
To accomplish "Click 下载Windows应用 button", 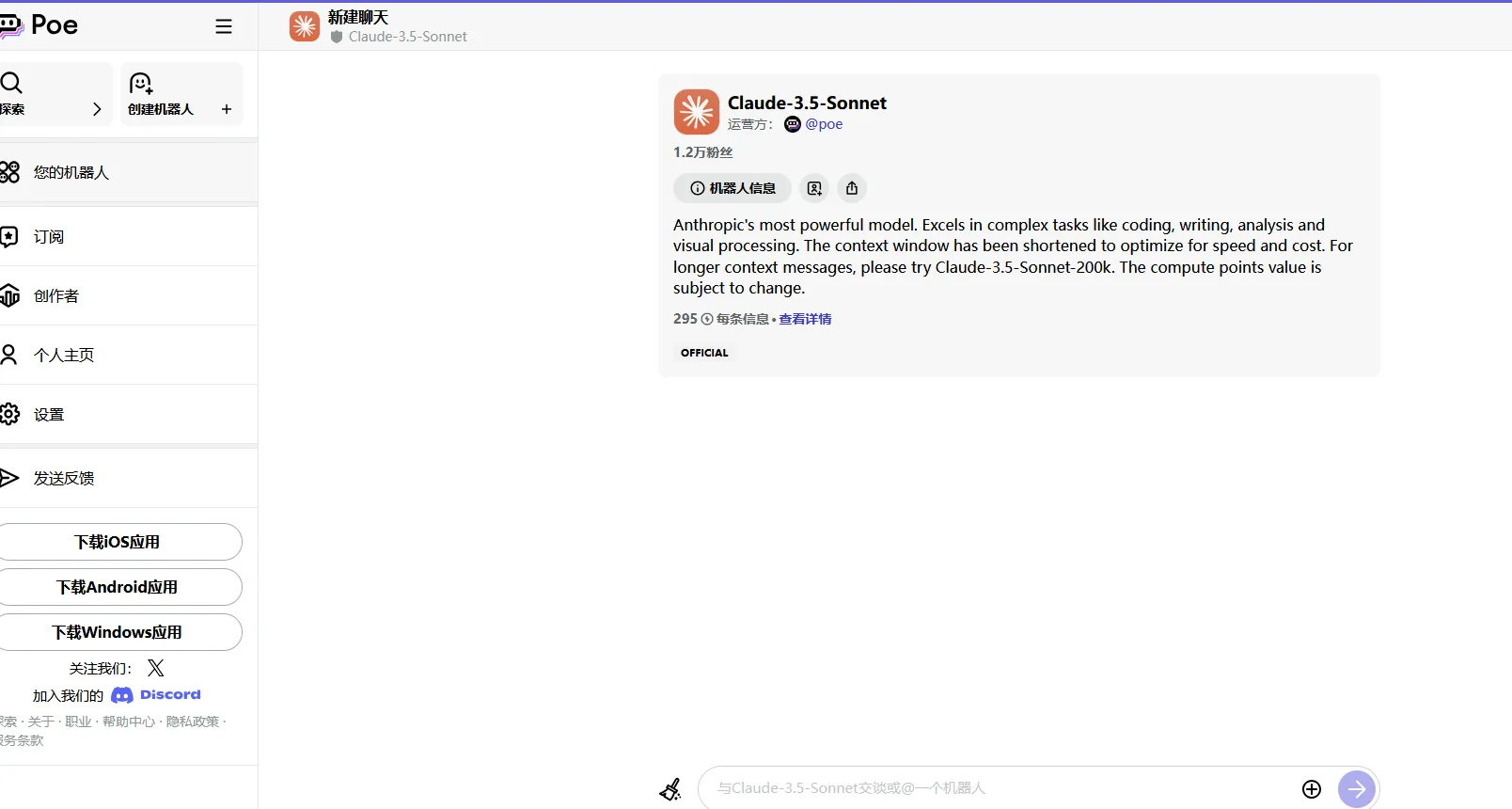I will (x=118, y=632).
